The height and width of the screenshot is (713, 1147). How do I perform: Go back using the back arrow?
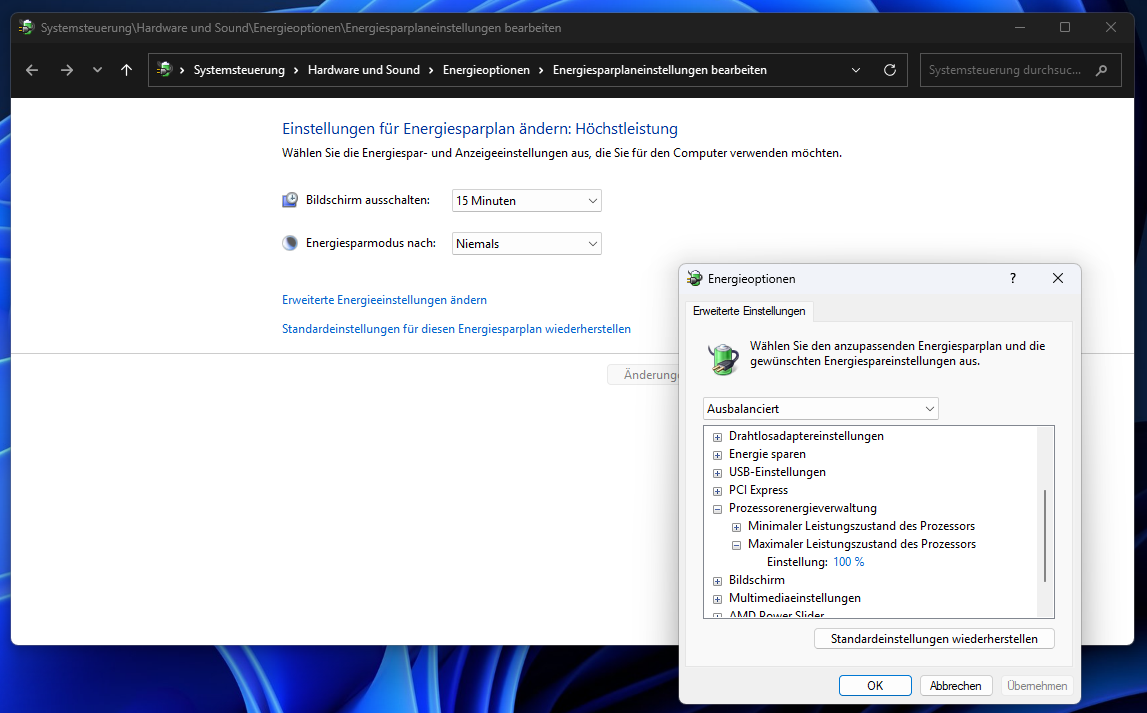tap(31, 70)
